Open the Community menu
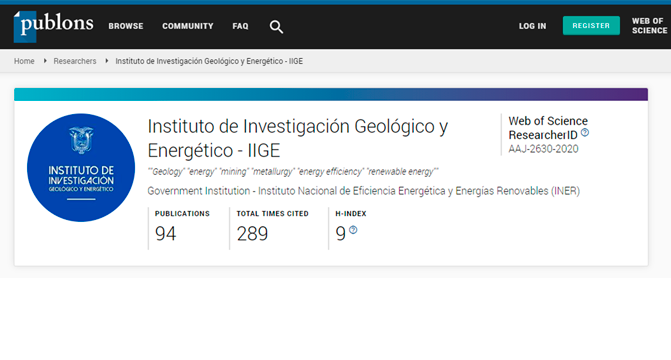This screenshot has height=360, width=671. [x=187, y=26]
